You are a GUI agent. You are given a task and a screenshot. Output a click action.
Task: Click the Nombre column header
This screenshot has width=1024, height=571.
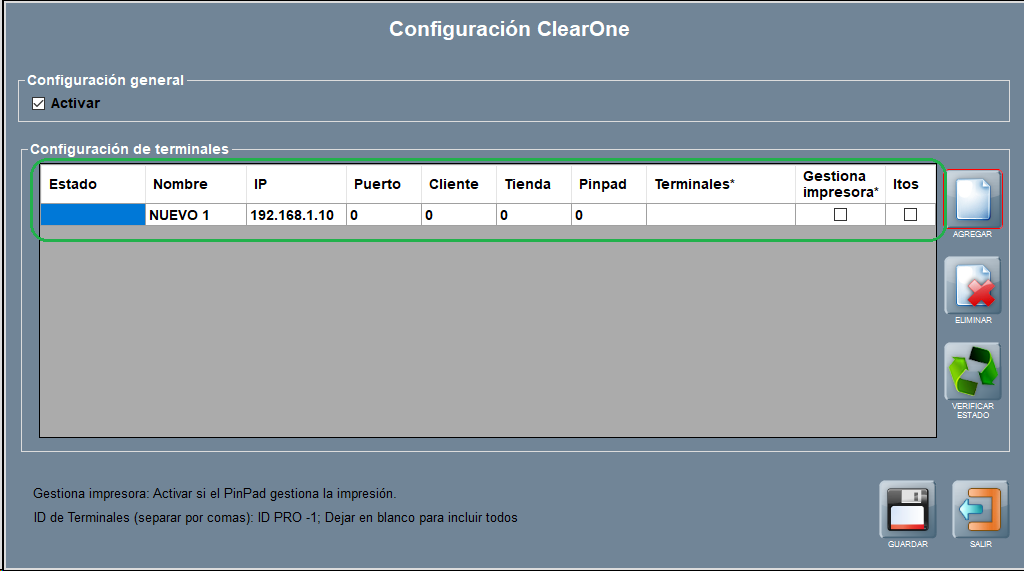[195, 184]
